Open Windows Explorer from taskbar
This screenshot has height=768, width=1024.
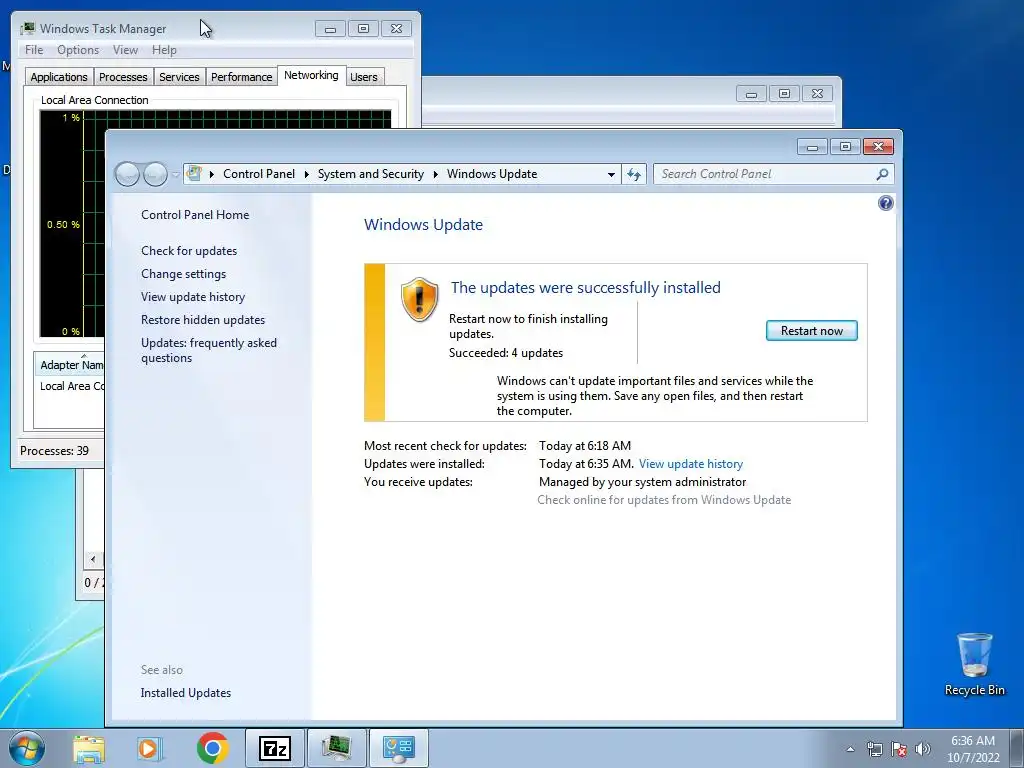(88, 748)
